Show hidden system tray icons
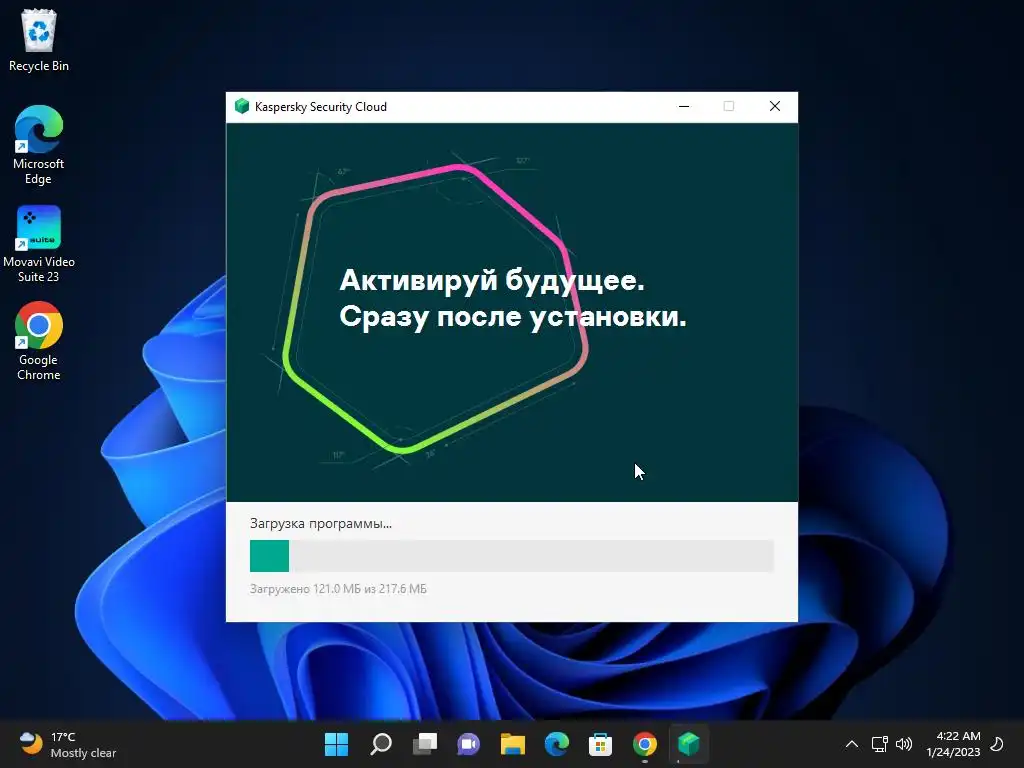This screenshot has height=768, width=1024. point(852,744)
